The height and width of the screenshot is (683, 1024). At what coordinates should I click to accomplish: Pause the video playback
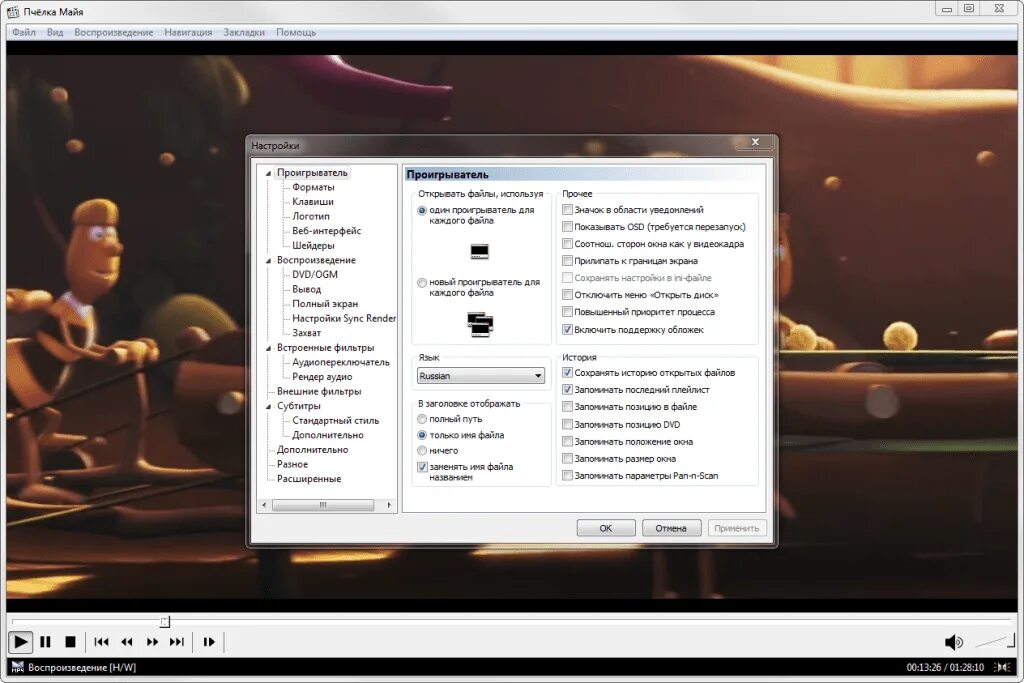(x=46, y=642)
